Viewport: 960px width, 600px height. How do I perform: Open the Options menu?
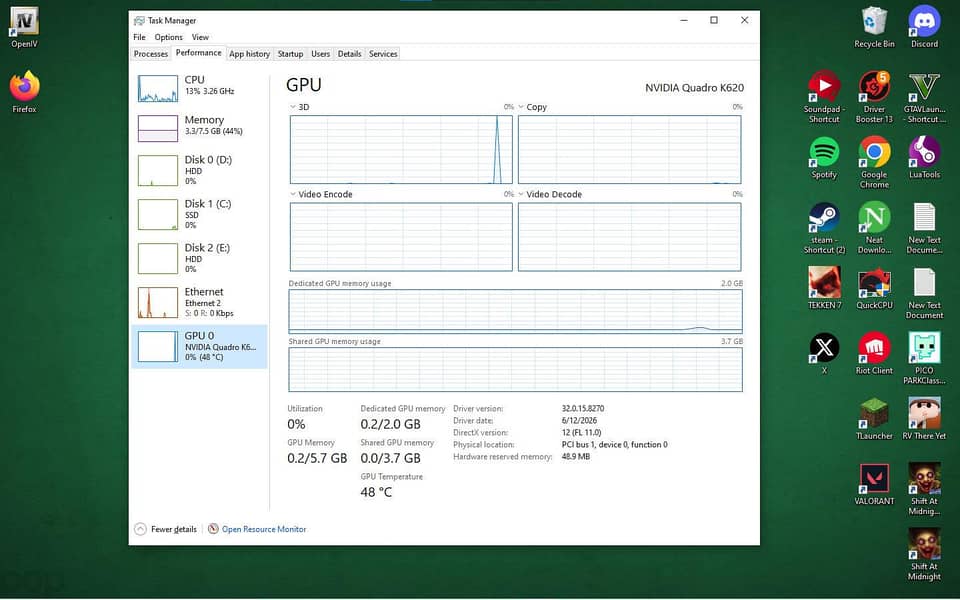click(168, 37)
